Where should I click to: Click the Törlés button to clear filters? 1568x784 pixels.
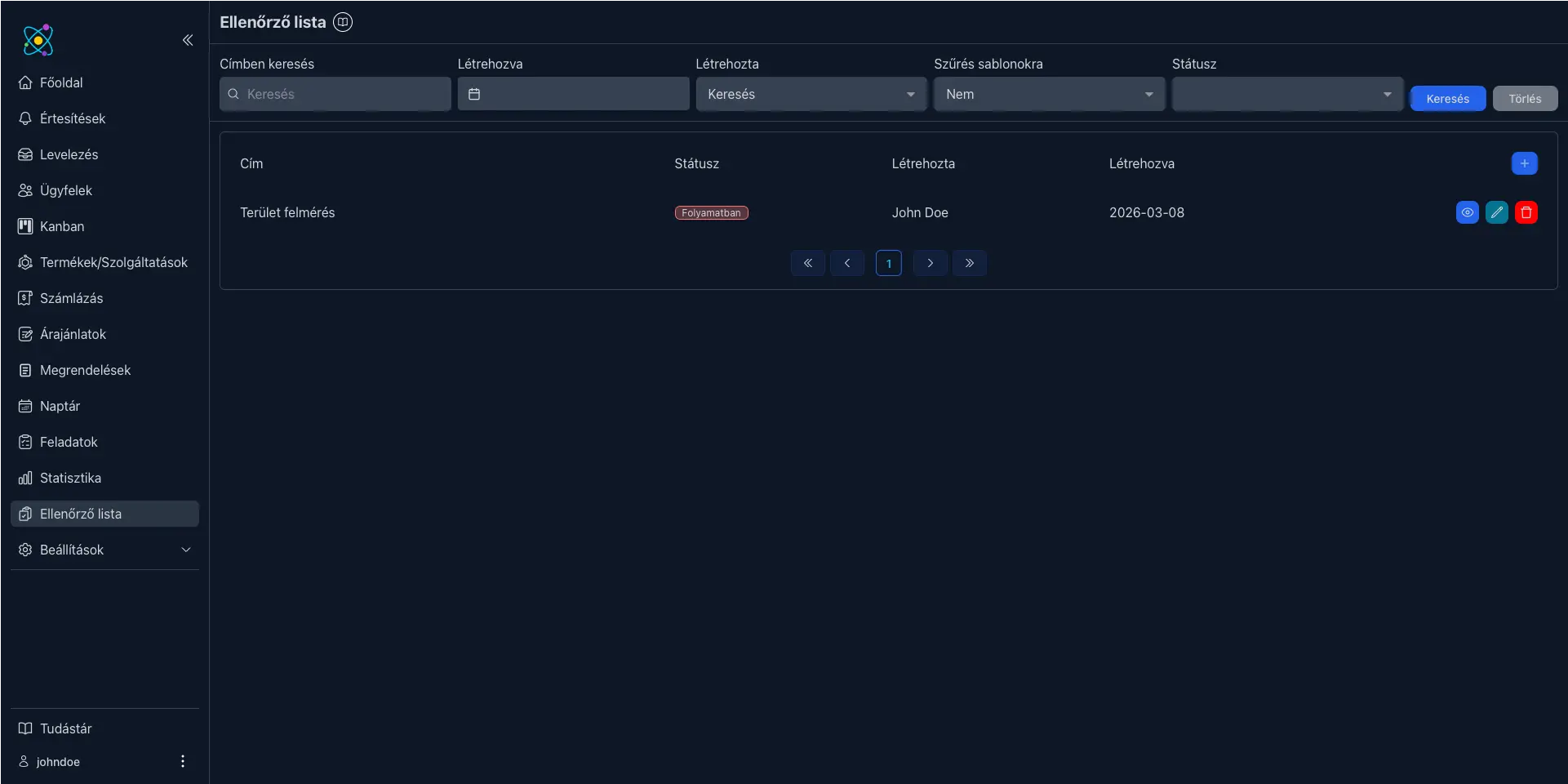[x=1524, y=99]
